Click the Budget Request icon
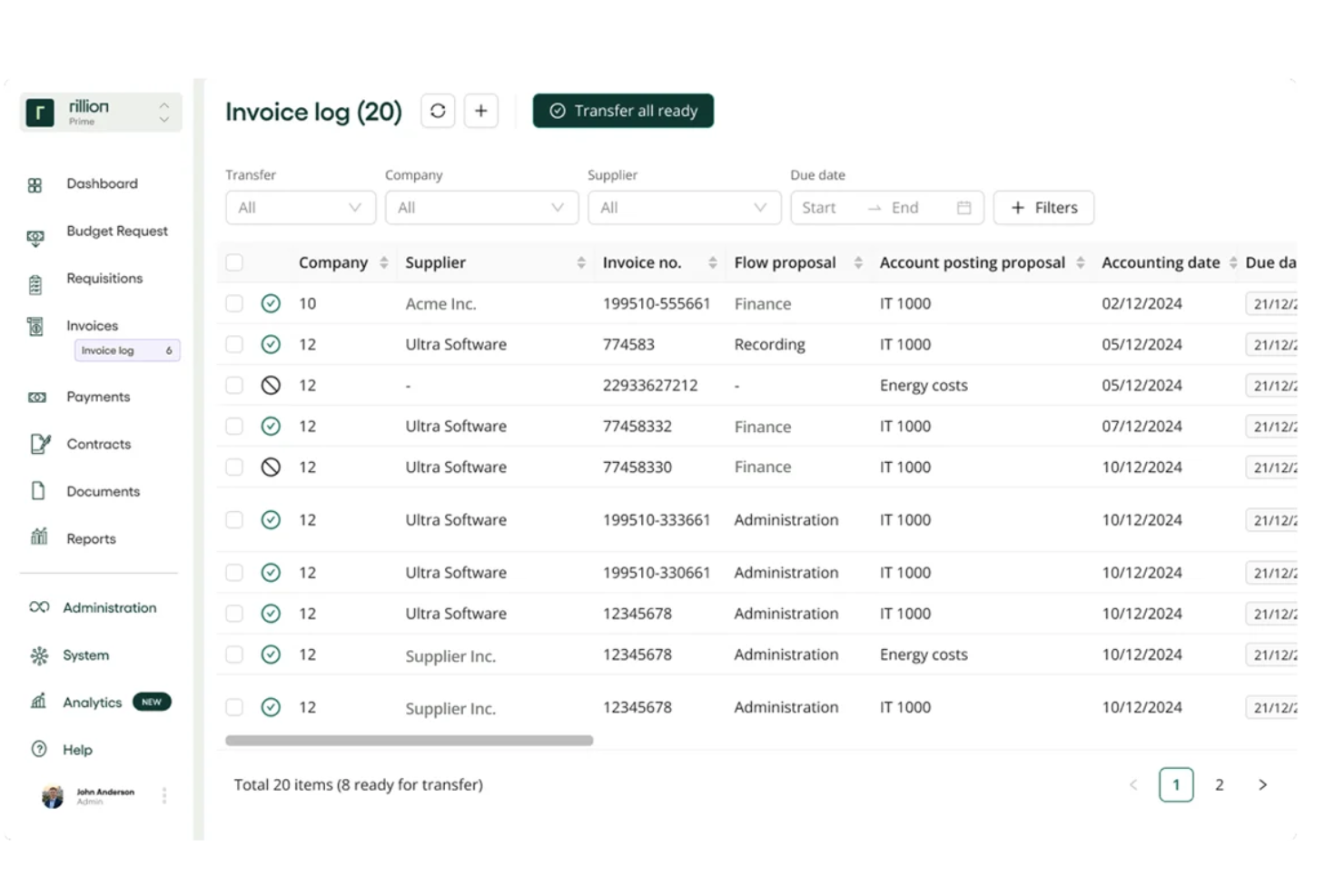The image size is (1344, 896). 35,238
